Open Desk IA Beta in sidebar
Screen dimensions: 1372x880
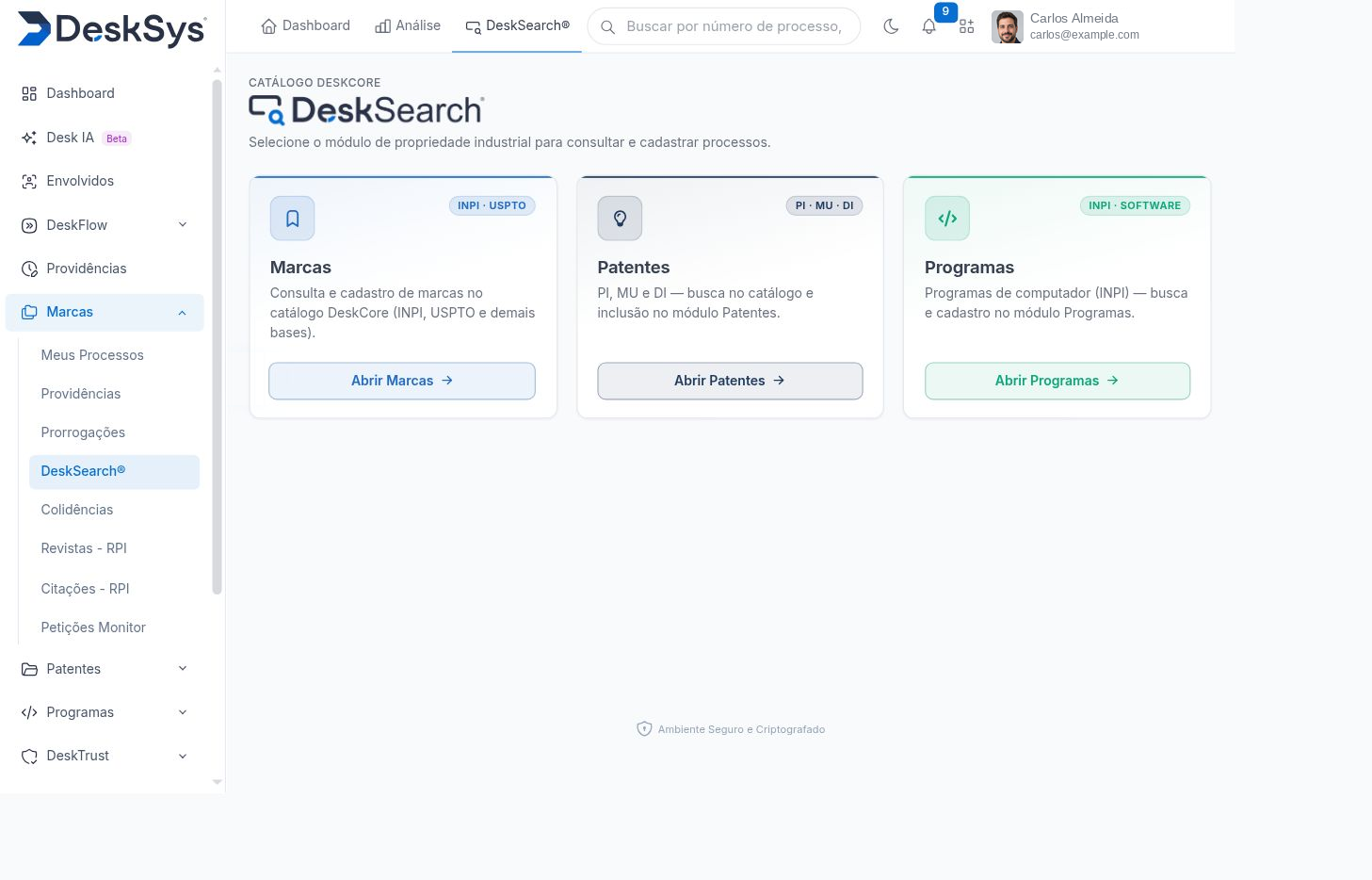coord(105,138)
